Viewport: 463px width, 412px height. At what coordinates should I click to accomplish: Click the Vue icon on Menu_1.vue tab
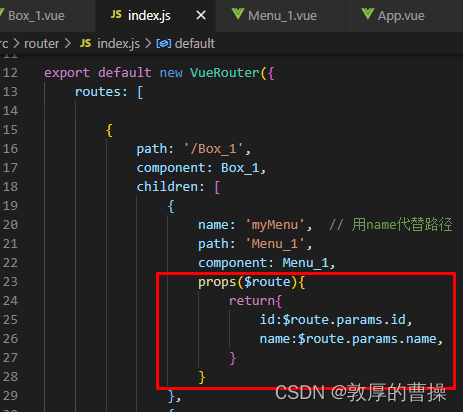pyautogui.click(x=238, y=14)
